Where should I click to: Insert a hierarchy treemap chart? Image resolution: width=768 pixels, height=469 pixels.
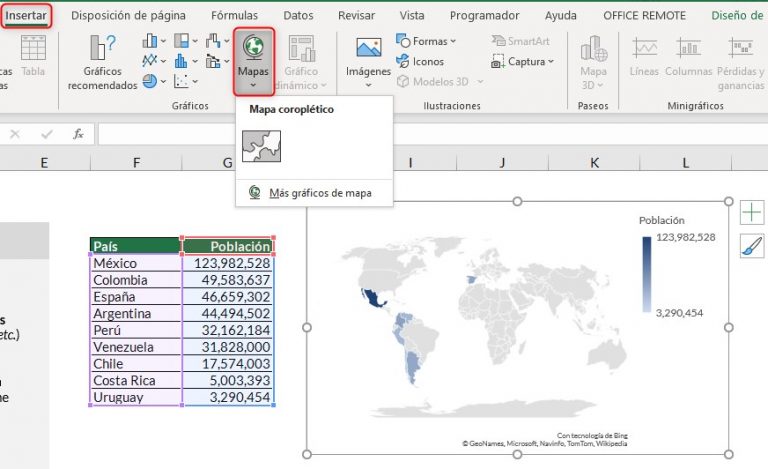point(186,41)
